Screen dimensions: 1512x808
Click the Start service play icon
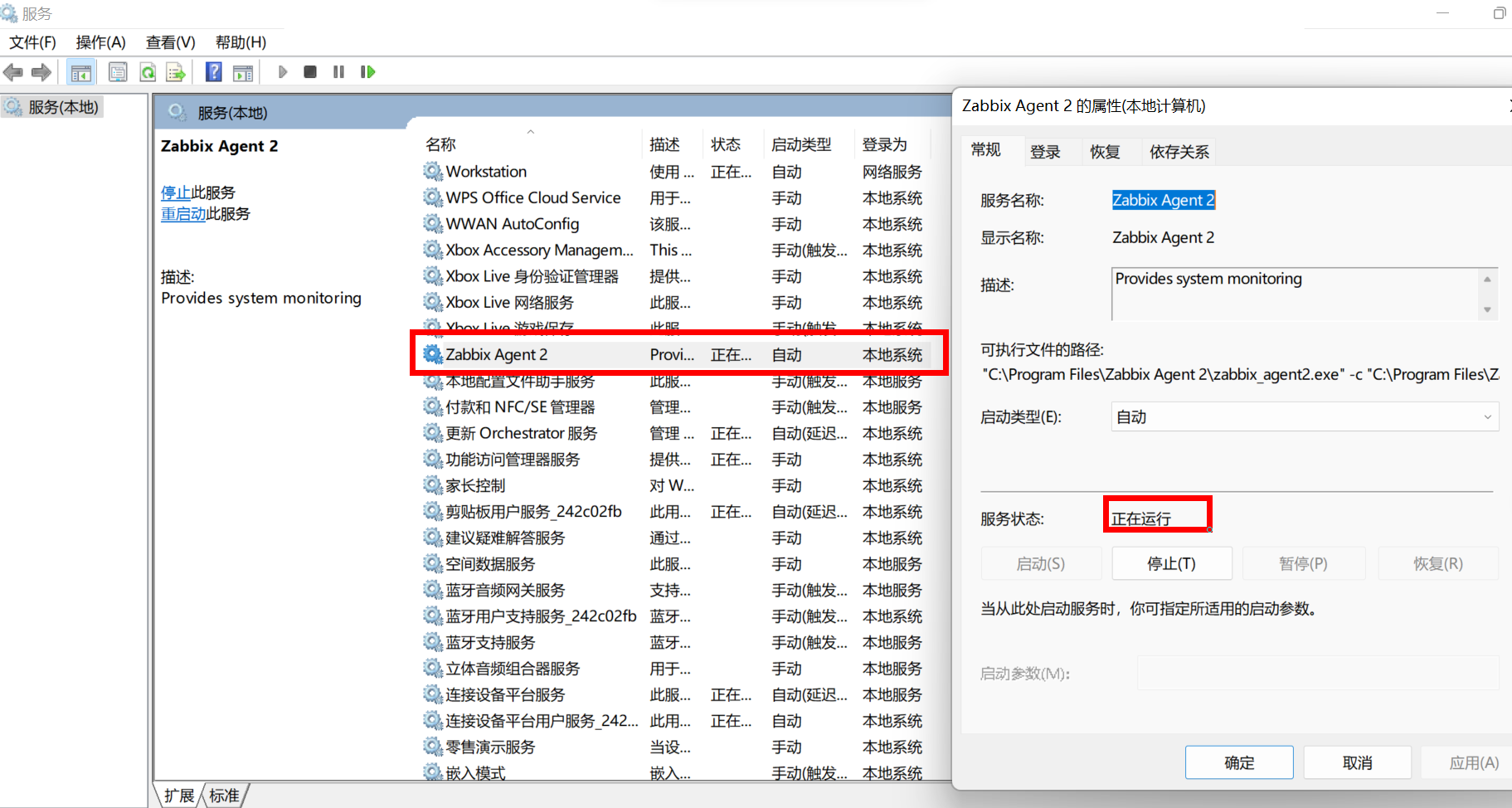283,72
